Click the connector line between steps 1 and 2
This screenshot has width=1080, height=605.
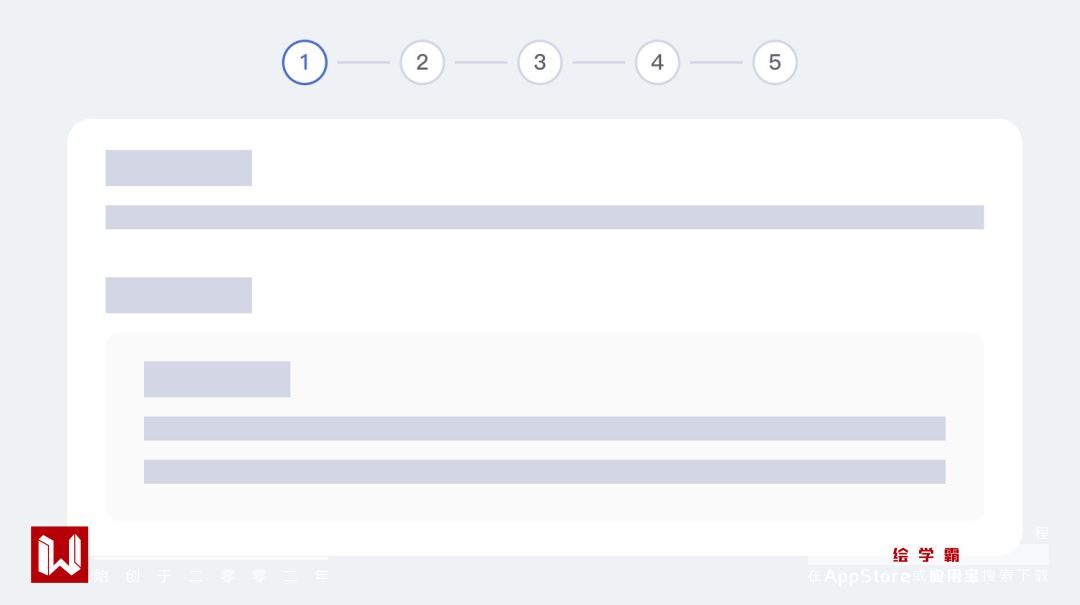click(x=363, y=62)
